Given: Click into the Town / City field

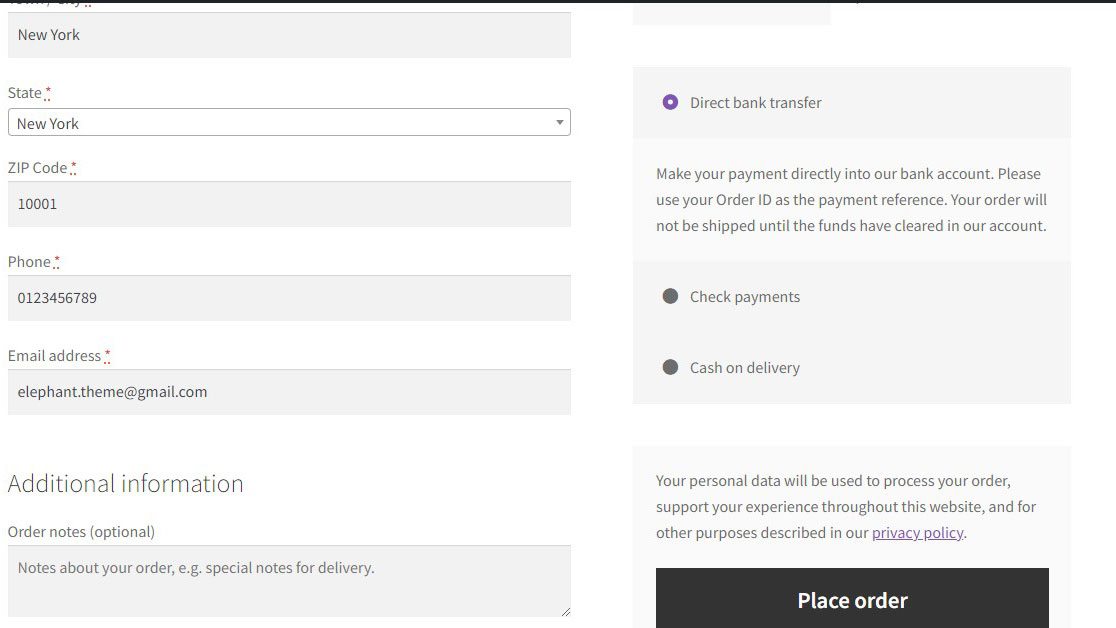Looking at the screenshot, I should pos(289,35).
